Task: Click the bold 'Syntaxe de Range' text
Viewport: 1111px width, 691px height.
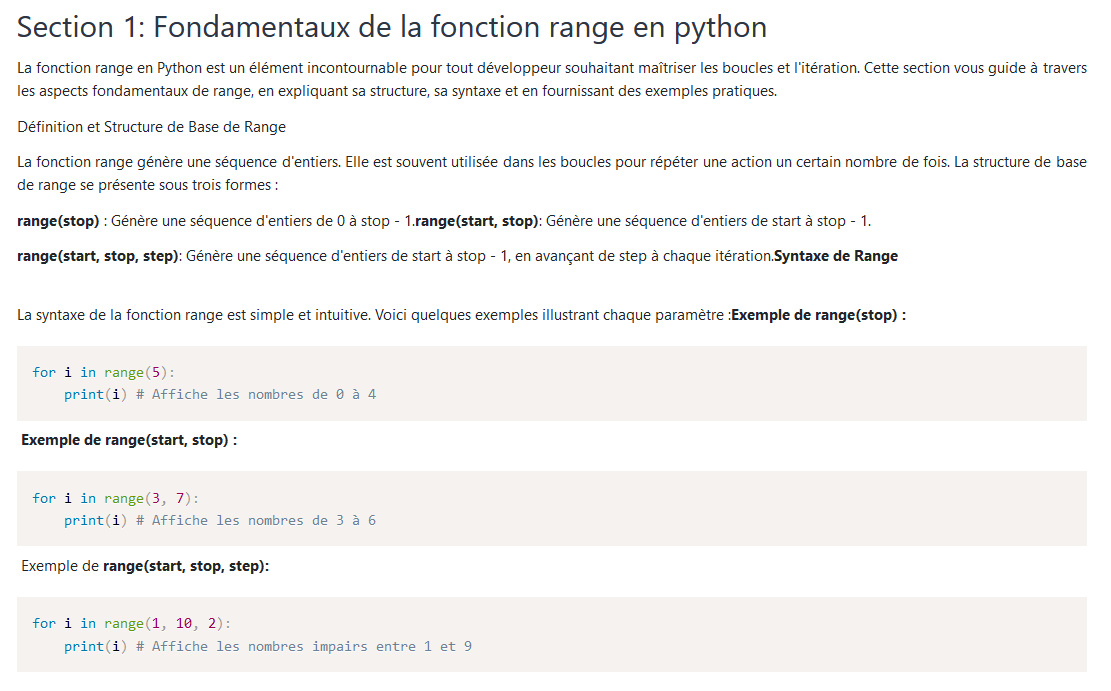Action: pyautogui.click(x=836, y=256)
